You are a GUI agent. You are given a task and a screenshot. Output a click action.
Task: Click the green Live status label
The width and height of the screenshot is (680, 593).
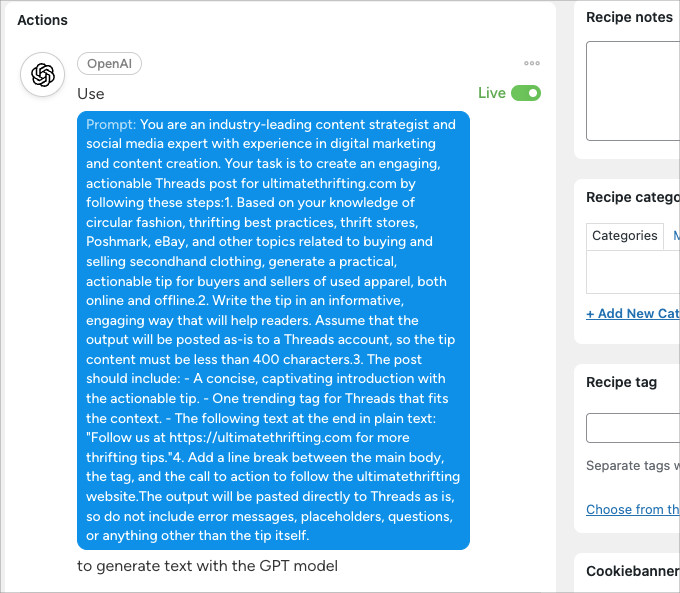click(x=492, y=93)
